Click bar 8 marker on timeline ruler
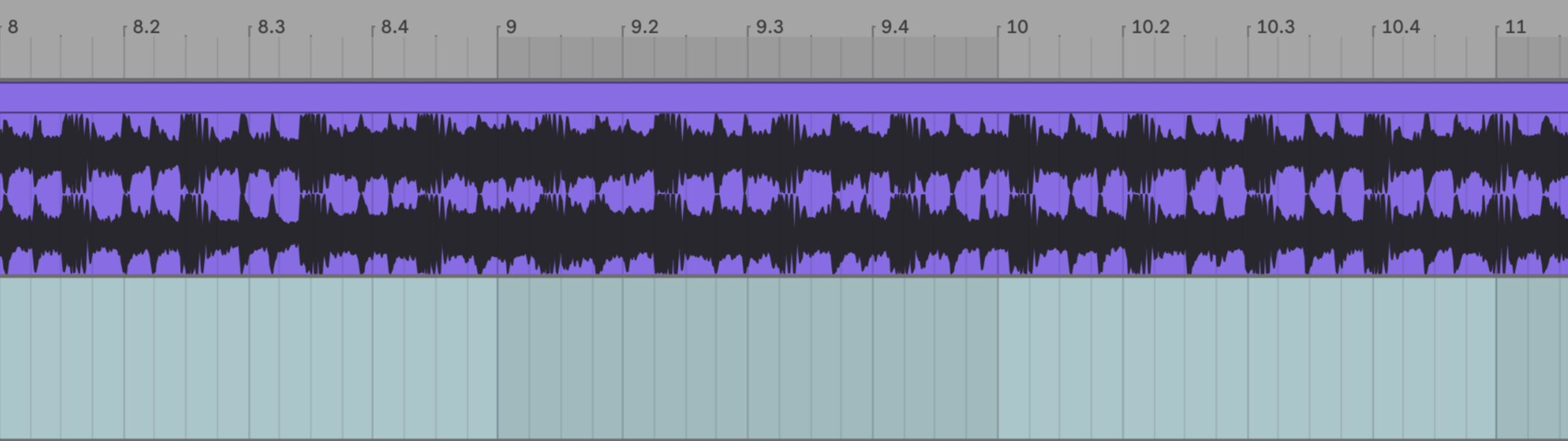Image resolution: width=1568 pixels, height=441 pixels. point(13,27)
